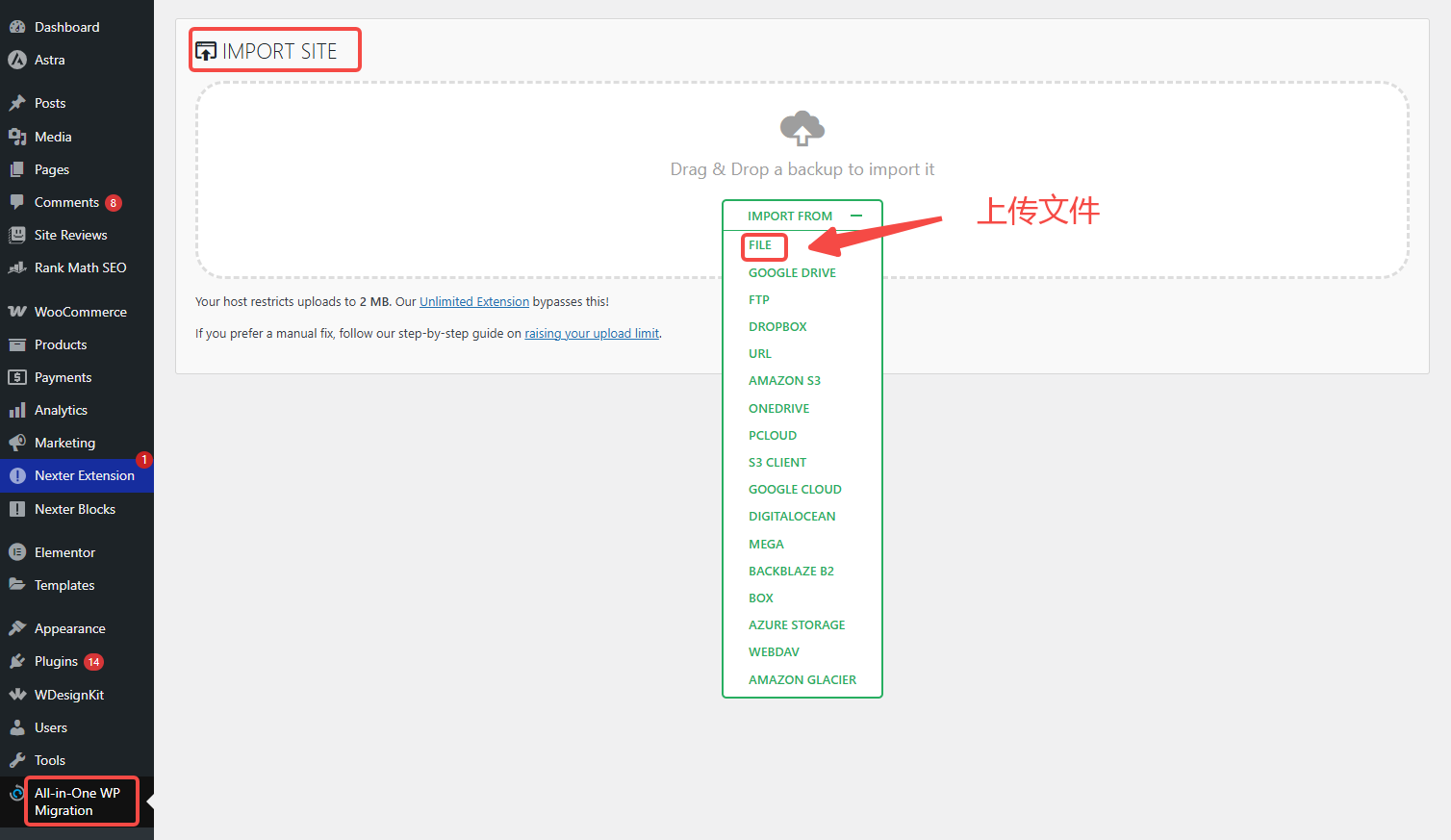Viewport: 1451px width, 840px height.
Task: Click the Media library icon
Action: point(17,137)
